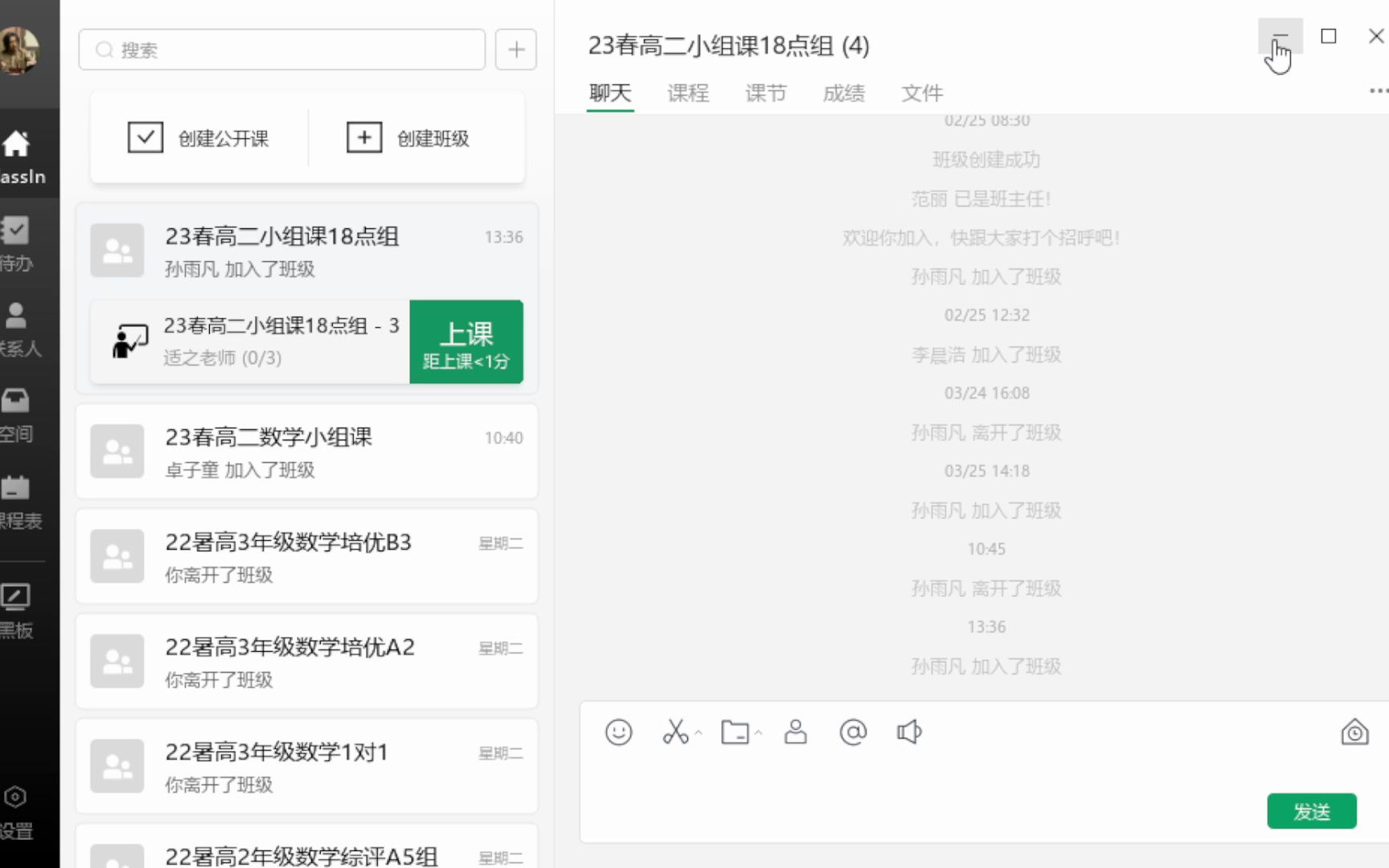Switch to the 课程 courses tab
Viewport: 1389px width, 868px height.
688,93
